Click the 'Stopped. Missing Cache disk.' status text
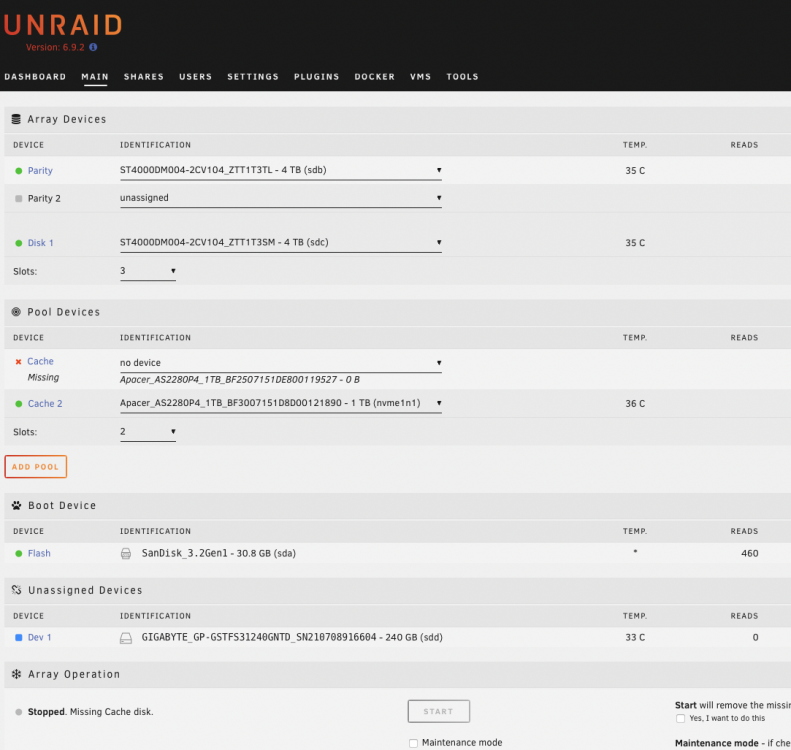791x750 pixels. pyautogui.click(x=90, y=712)
